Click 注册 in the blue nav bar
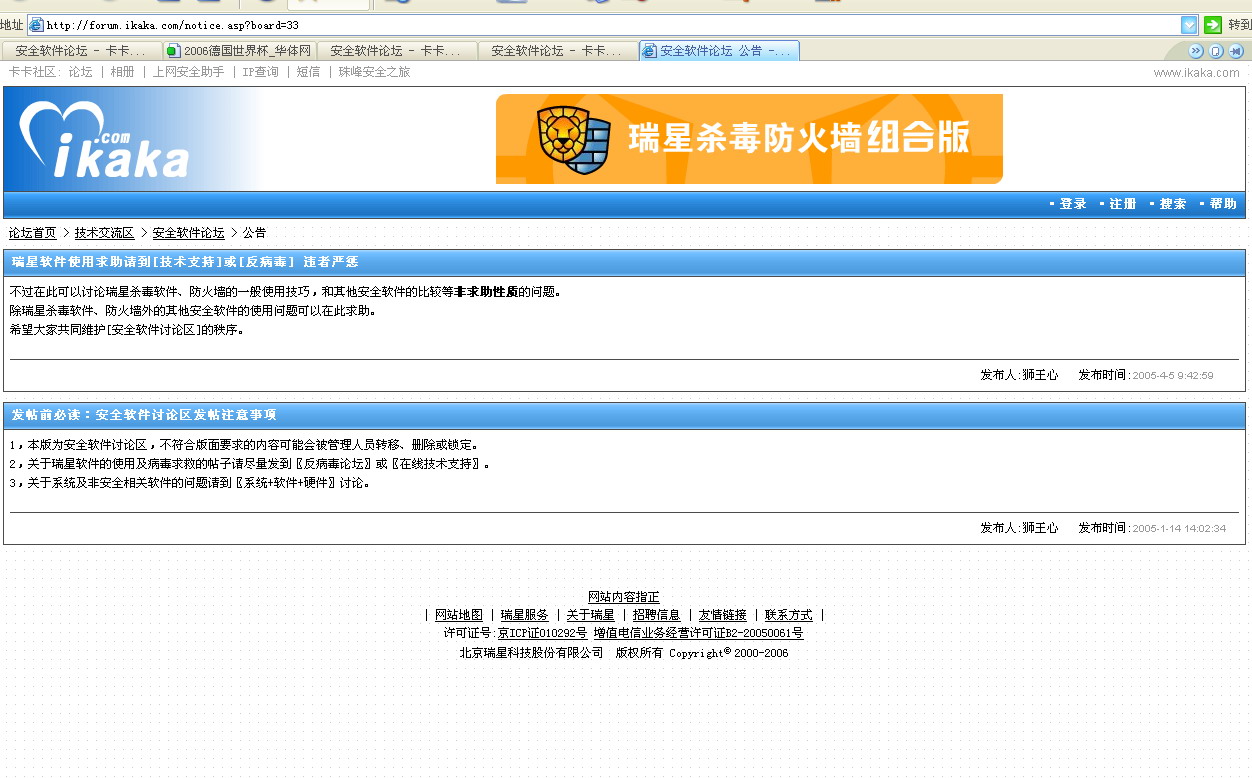This screenshot has height=778, width=1252. tap(1123, 204)
